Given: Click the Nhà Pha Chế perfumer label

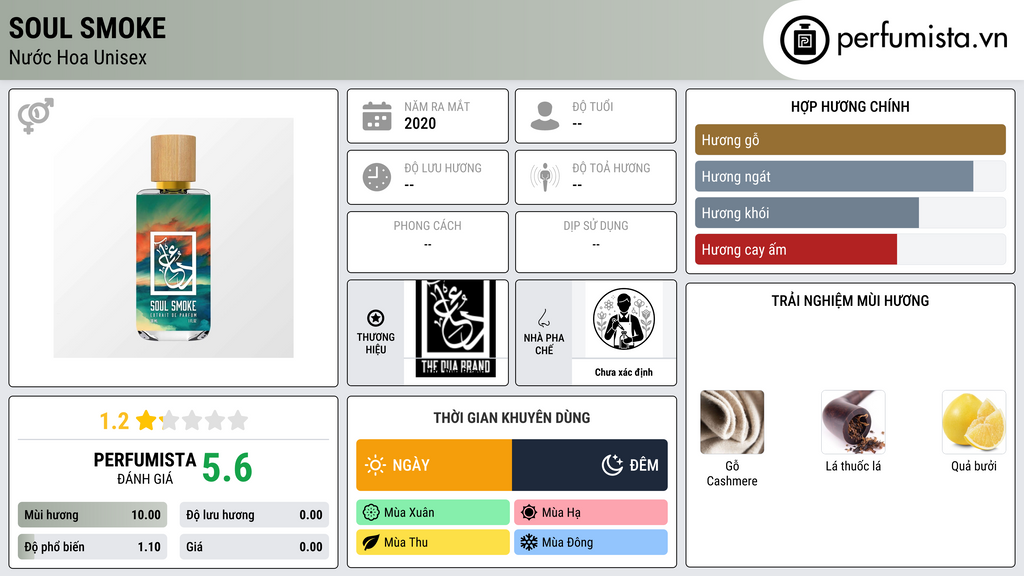Looking at the screenshot, I should pyautogui.click(x=543, y=344).
